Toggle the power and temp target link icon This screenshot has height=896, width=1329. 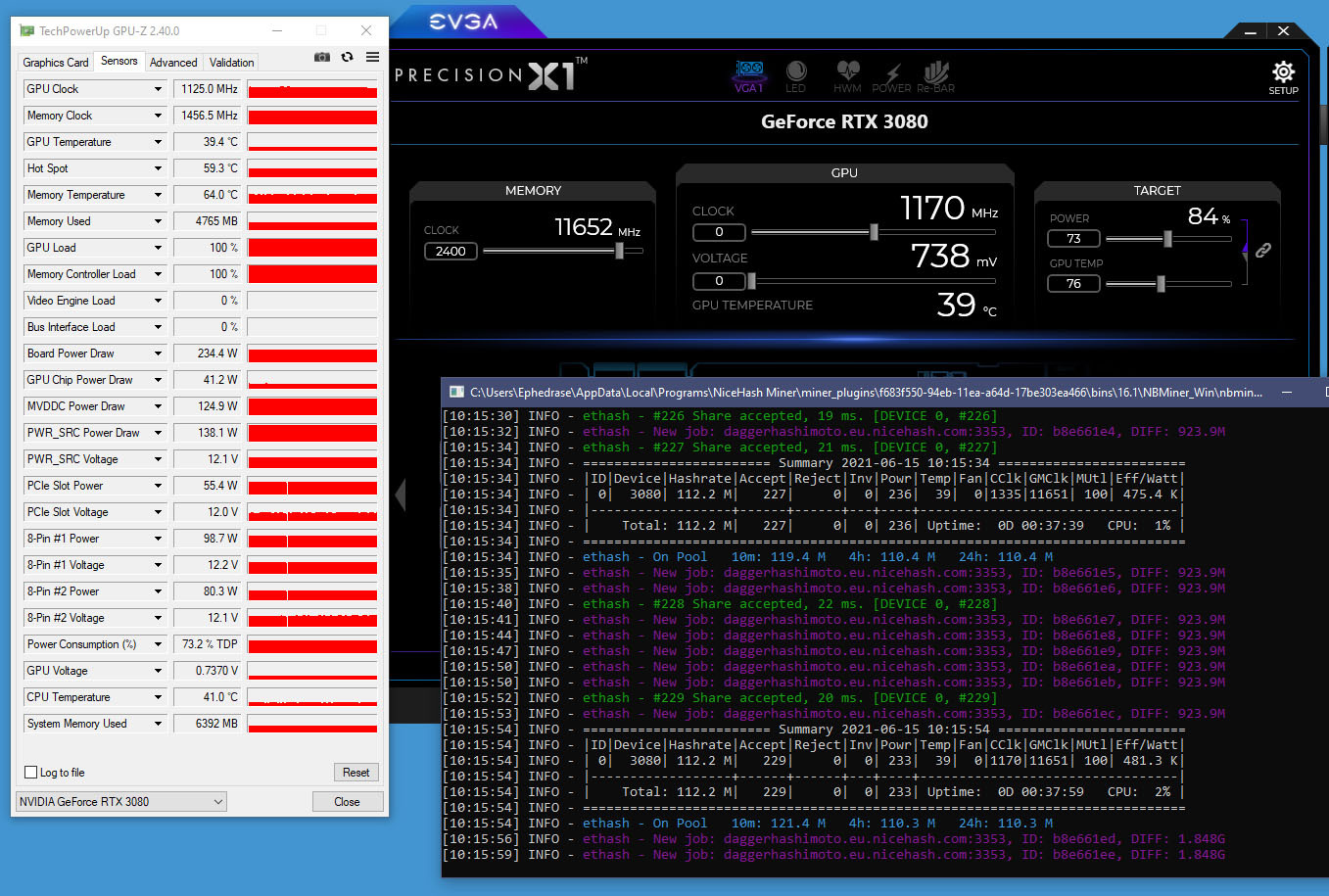(1263, 251)
